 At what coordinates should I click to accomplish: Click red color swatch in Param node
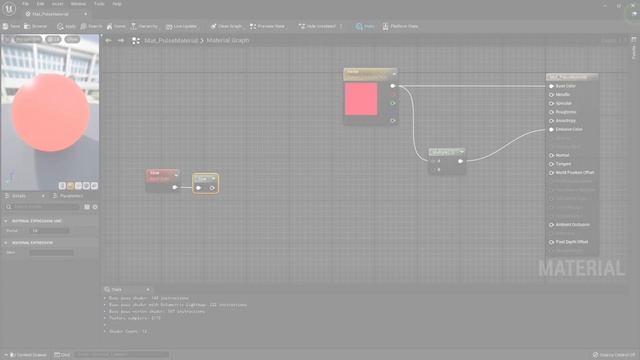coord(361,99)
